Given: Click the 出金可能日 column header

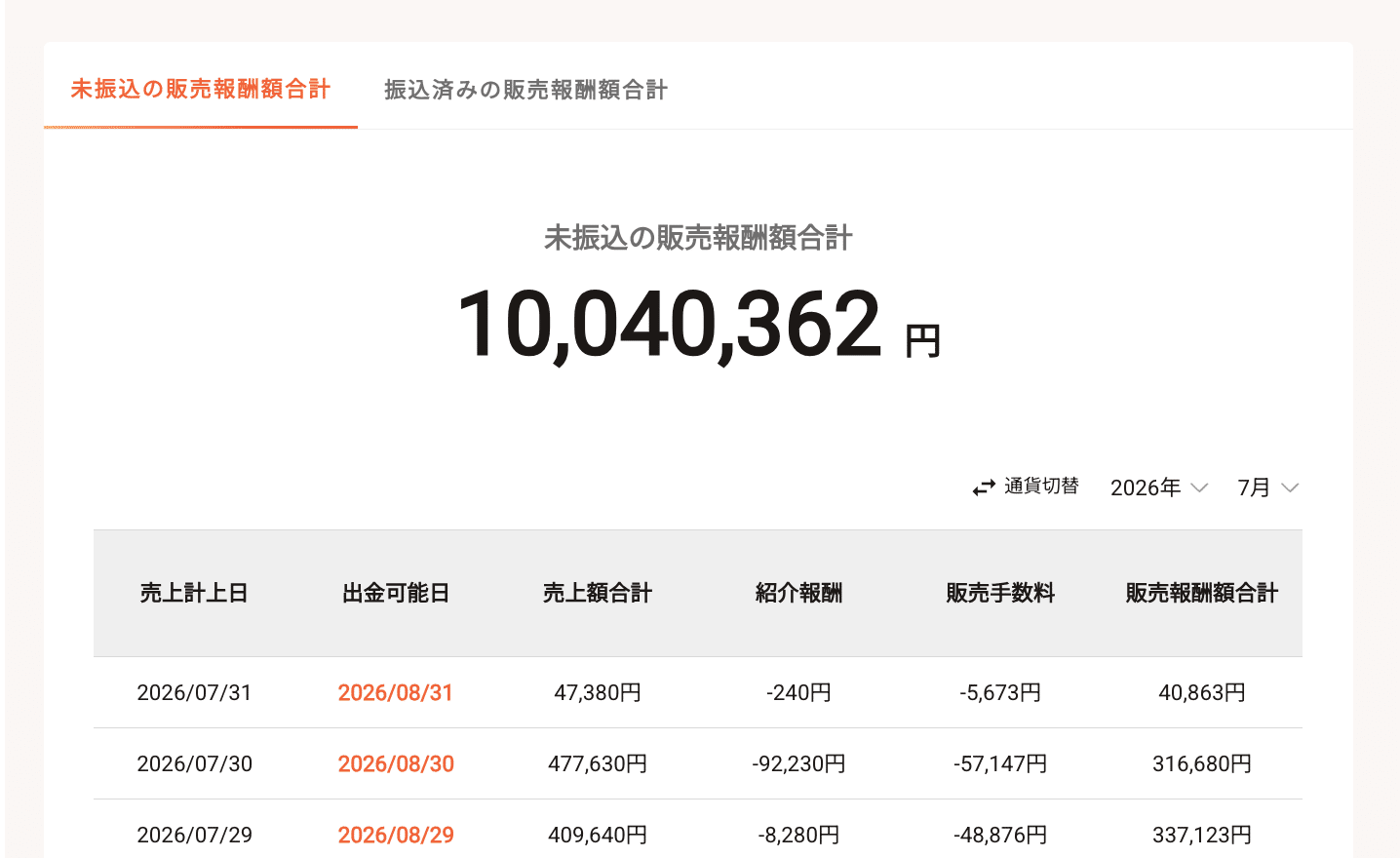Looking at the screenshot, I should pyautogui.click(x=396, y=593).
